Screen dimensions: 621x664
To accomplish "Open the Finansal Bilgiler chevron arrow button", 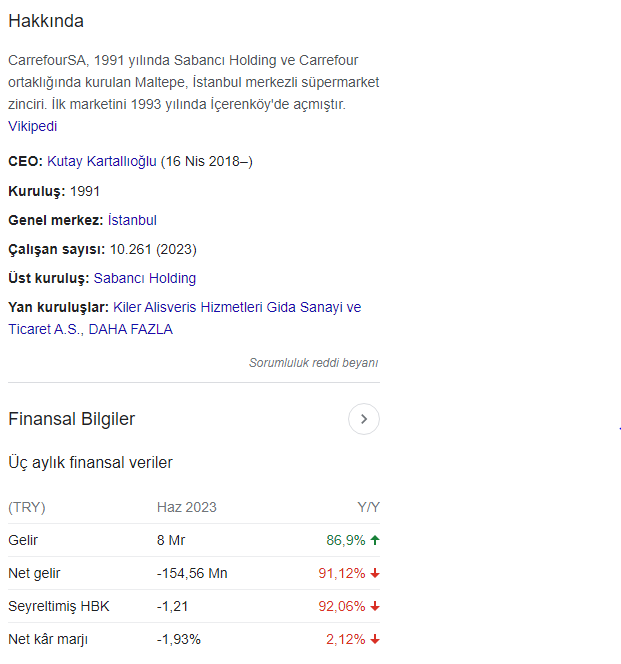I will 363,419.
